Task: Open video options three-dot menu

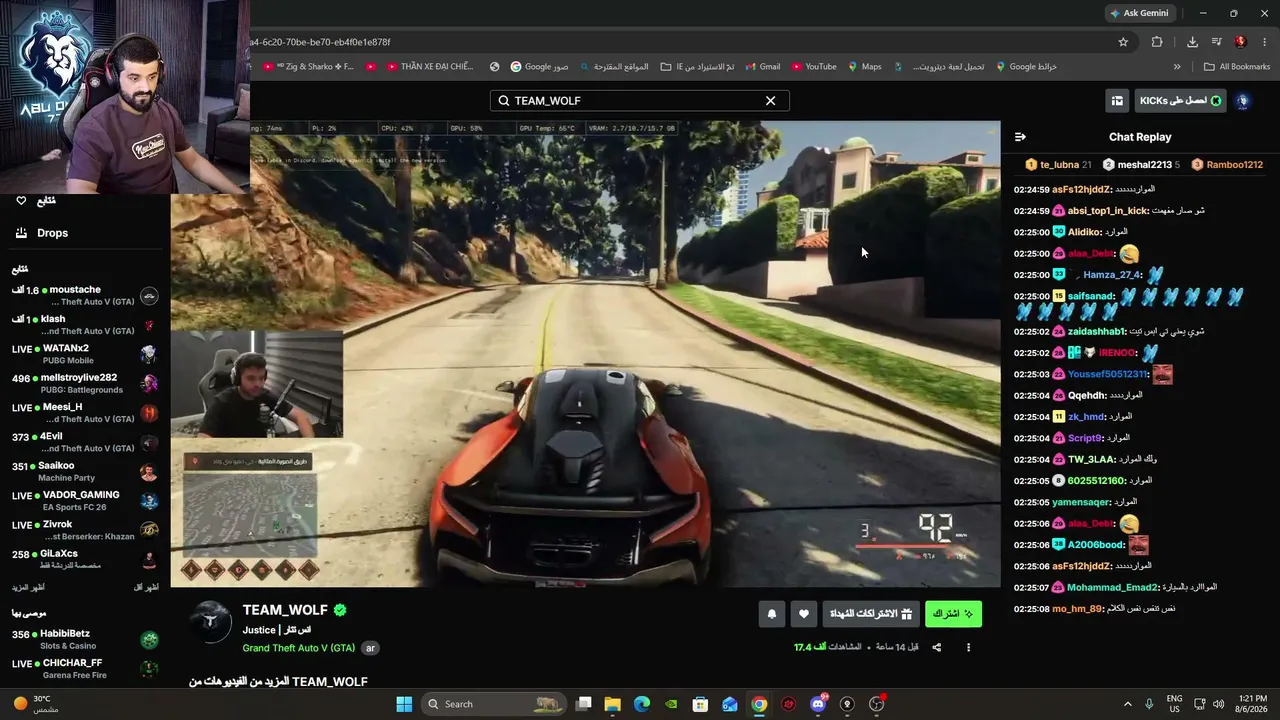Action: [x=968, y=648]
